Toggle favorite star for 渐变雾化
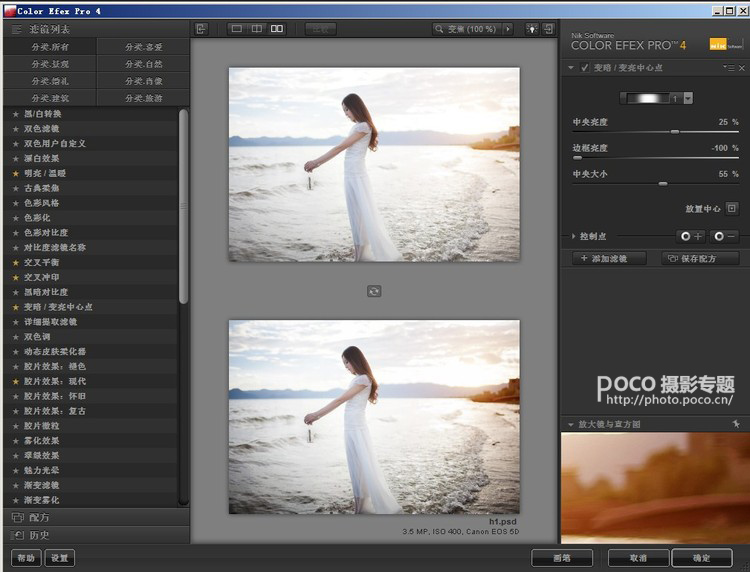The image size is (750, 572). pos(16,500)
